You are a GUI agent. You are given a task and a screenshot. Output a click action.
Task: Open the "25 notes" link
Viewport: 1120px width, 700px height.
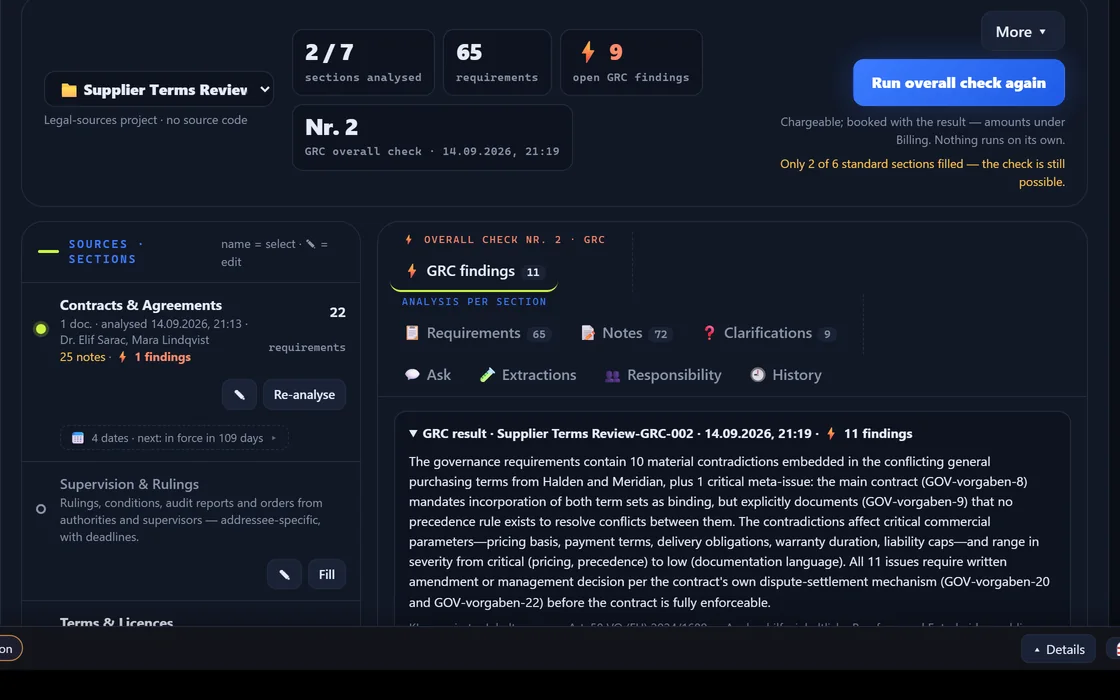click(82, 357)
